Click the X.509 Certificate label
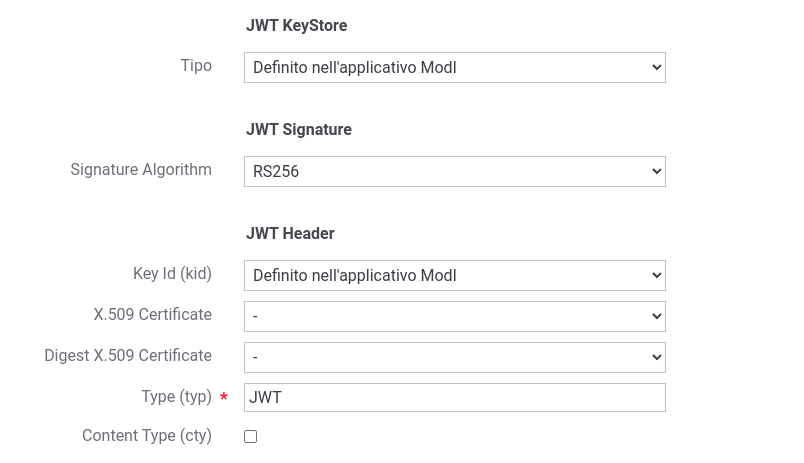This screenshot has height=463, width=804. [152, 314]
